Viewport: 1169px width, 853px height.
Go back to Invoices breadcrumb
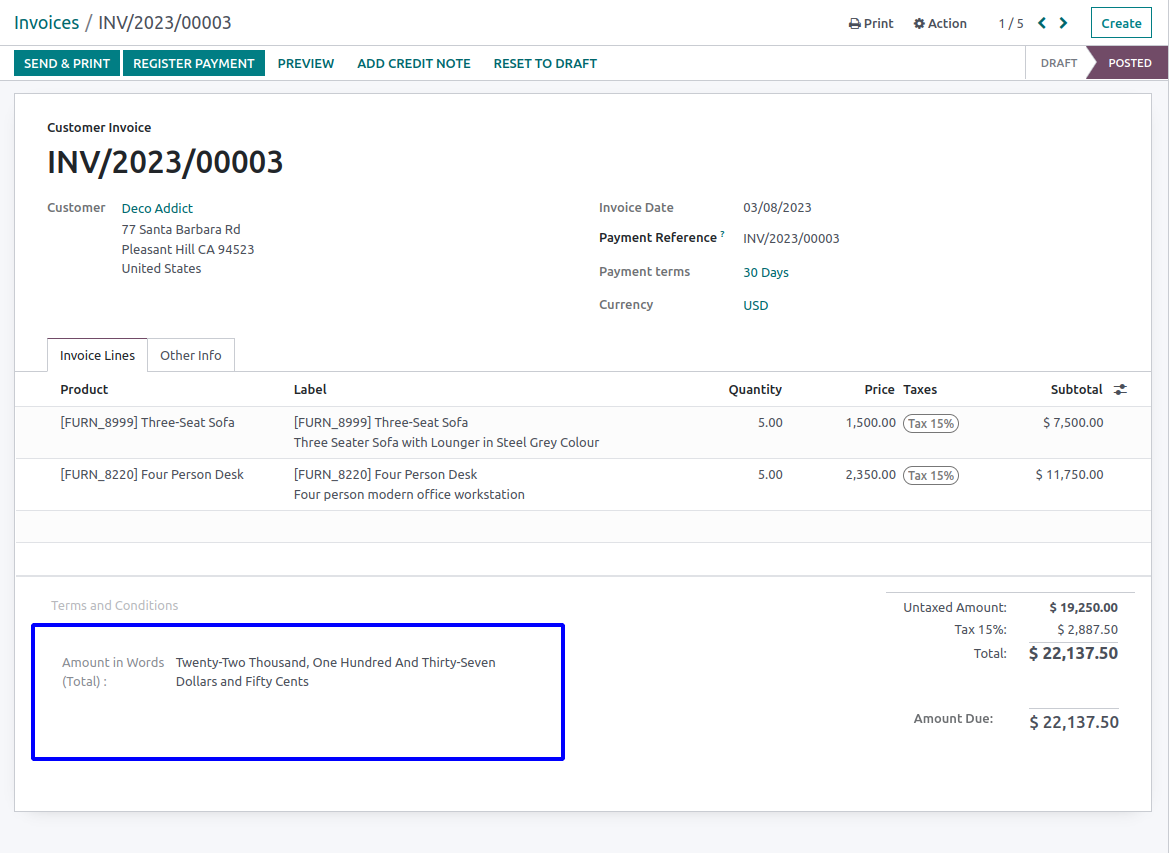pos(46,23)
